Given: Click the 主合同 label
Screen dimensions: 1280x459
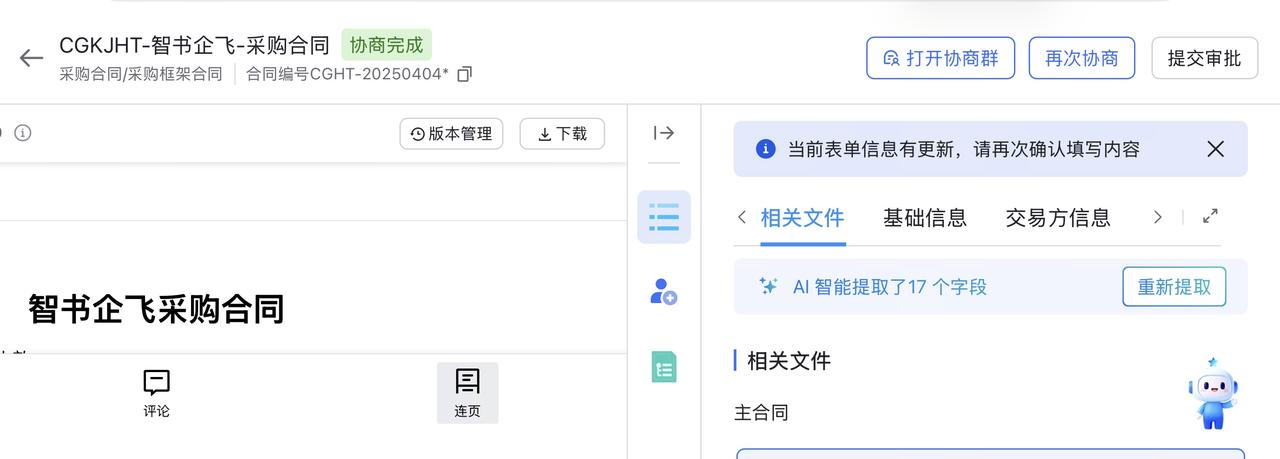Looking at the screenshot, I should [761, 412].
